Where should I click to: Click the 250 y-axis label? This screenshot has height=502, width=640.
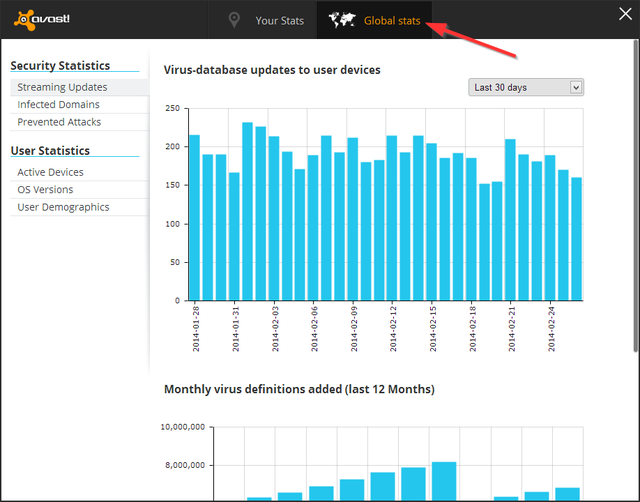point(172,108)
